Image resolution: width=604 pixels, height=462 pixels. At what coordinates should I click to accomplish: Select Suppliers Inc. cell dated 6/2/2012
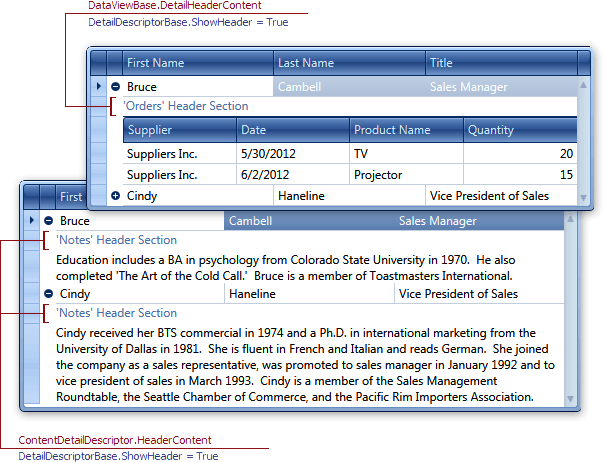(180, 175)
